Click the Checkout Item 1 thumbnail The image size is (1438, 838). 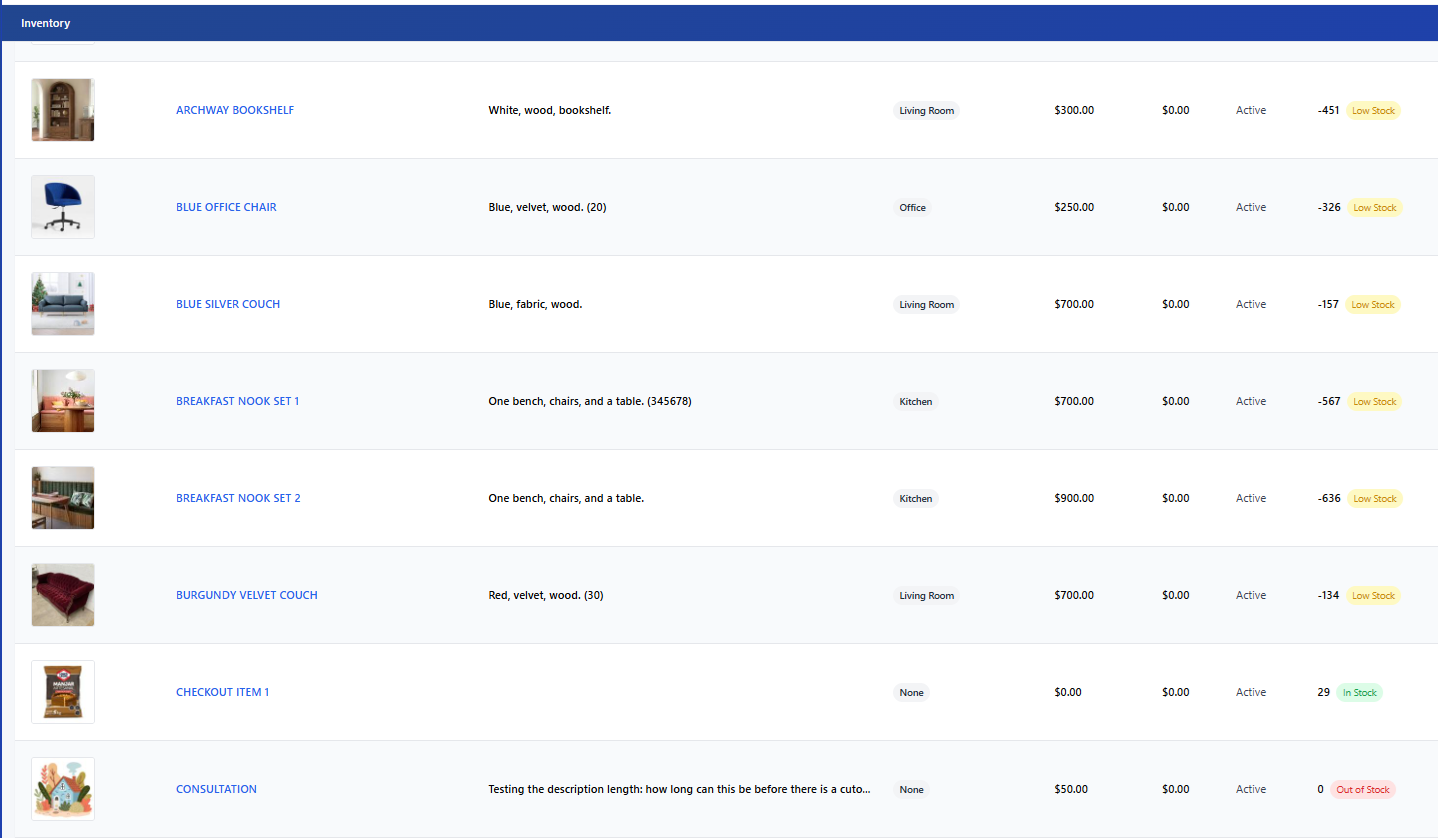63,692
